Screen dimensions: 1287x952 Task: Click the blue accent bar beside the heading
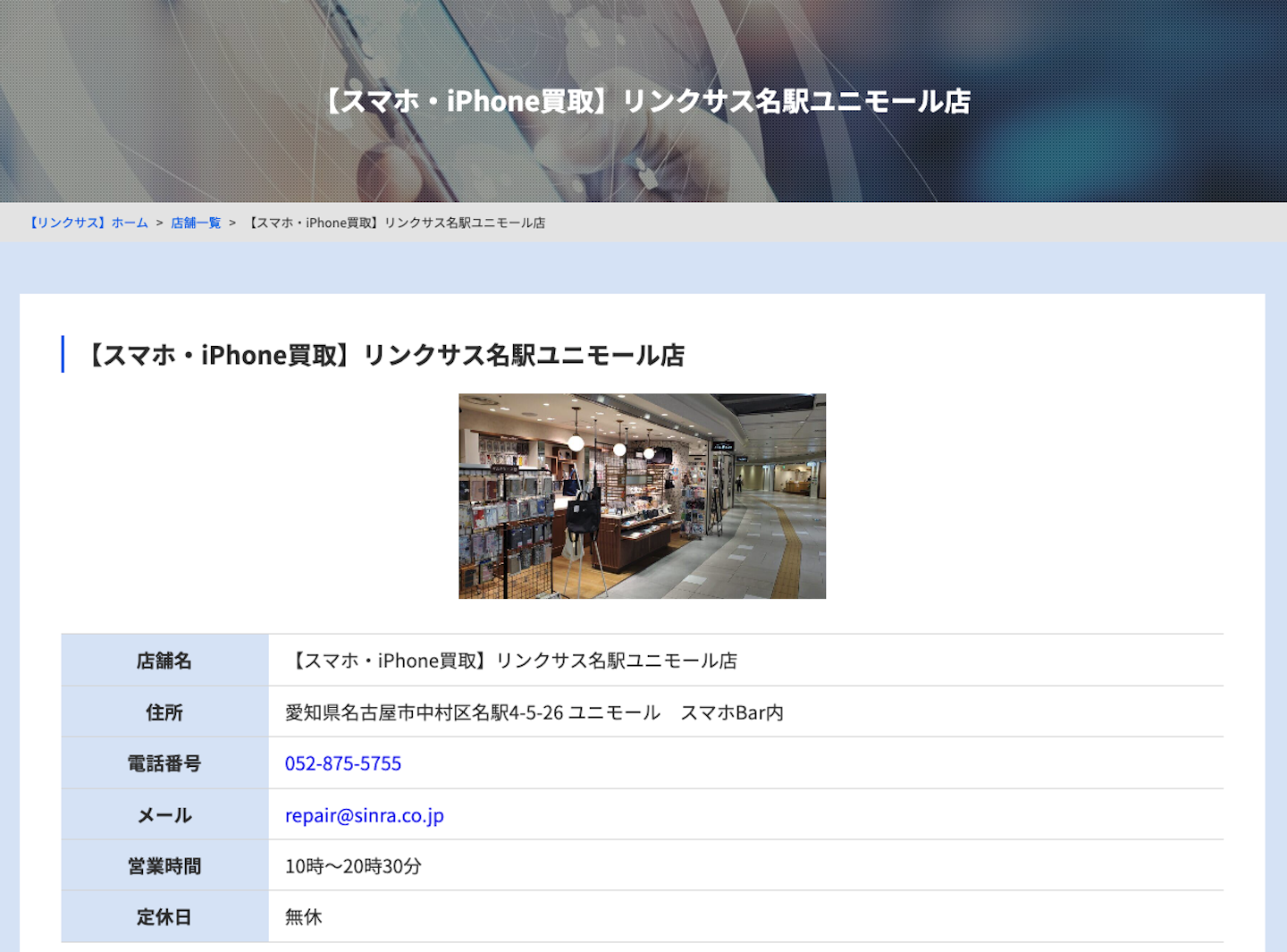pos(63,354)
